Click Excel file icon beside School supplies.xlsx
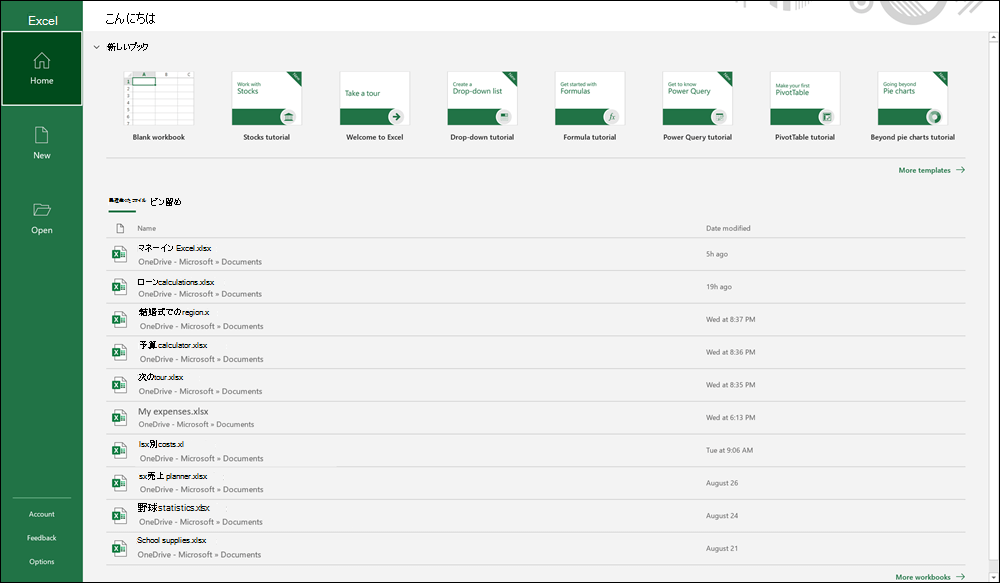 [120, 546]
